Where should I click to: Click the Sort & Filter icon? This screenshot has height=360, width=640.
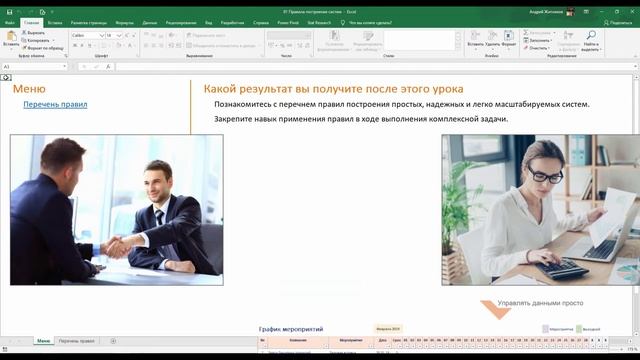coord(568,35)
